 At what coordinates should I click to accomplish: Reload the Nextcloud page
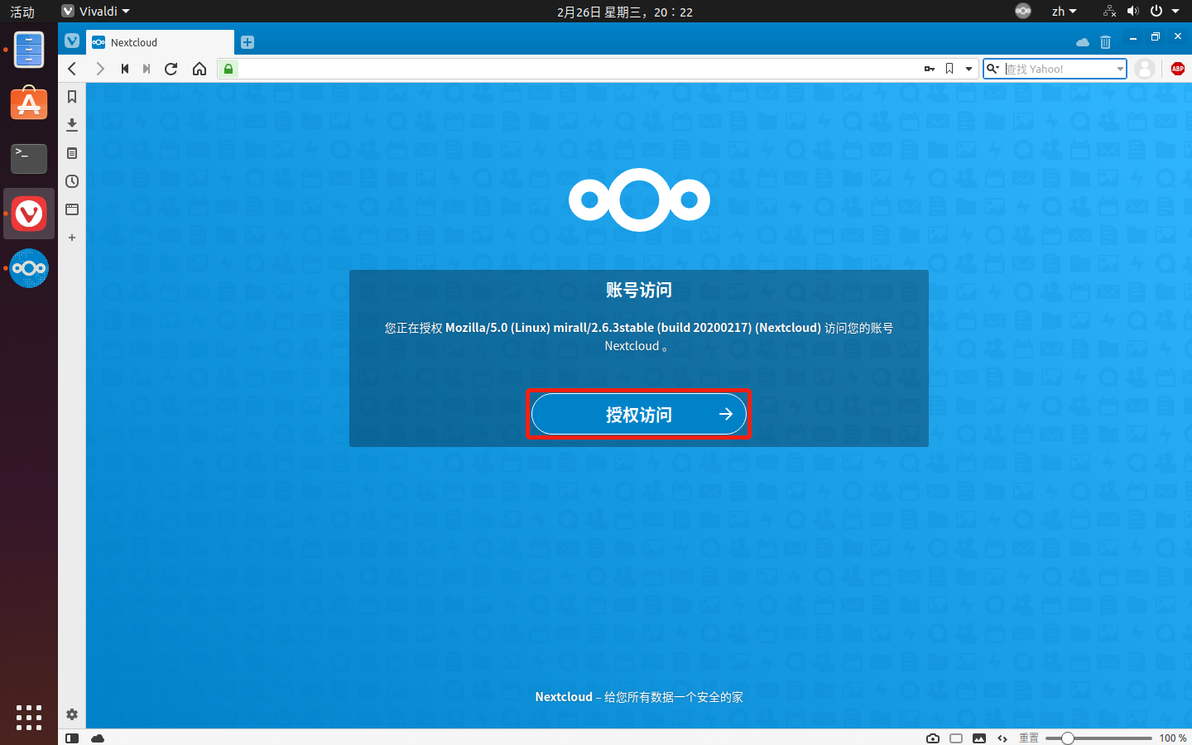[171, 68]
